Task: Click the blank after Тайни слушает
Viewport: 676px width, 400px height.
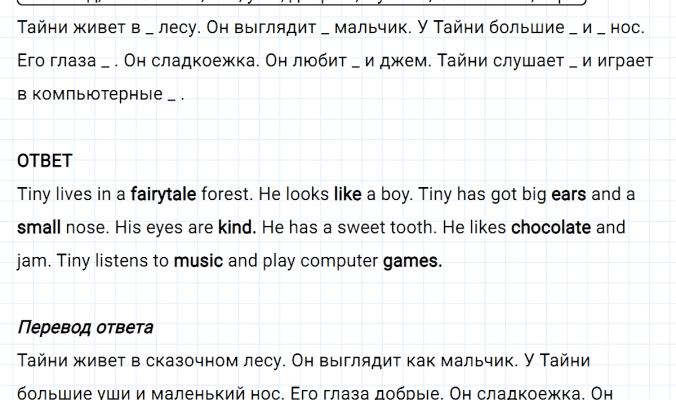Action: (571, 62)
